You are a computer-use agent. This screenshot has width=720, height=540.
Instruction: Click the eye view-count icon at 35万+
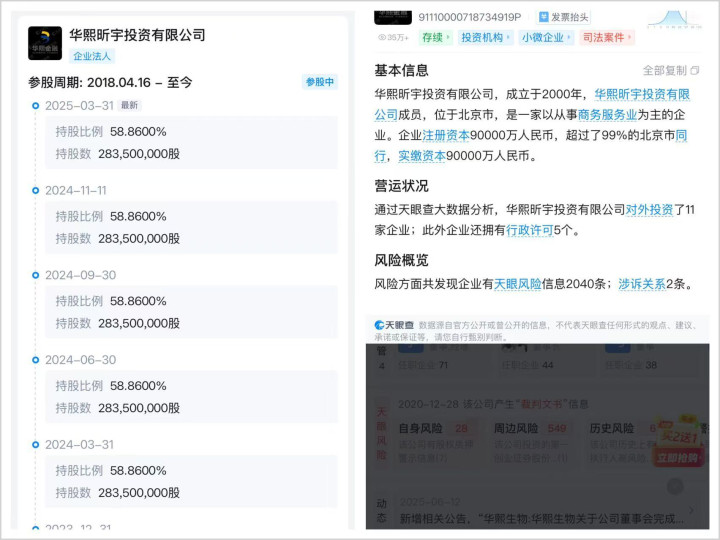pyautogui.click(x=382, y=38)
